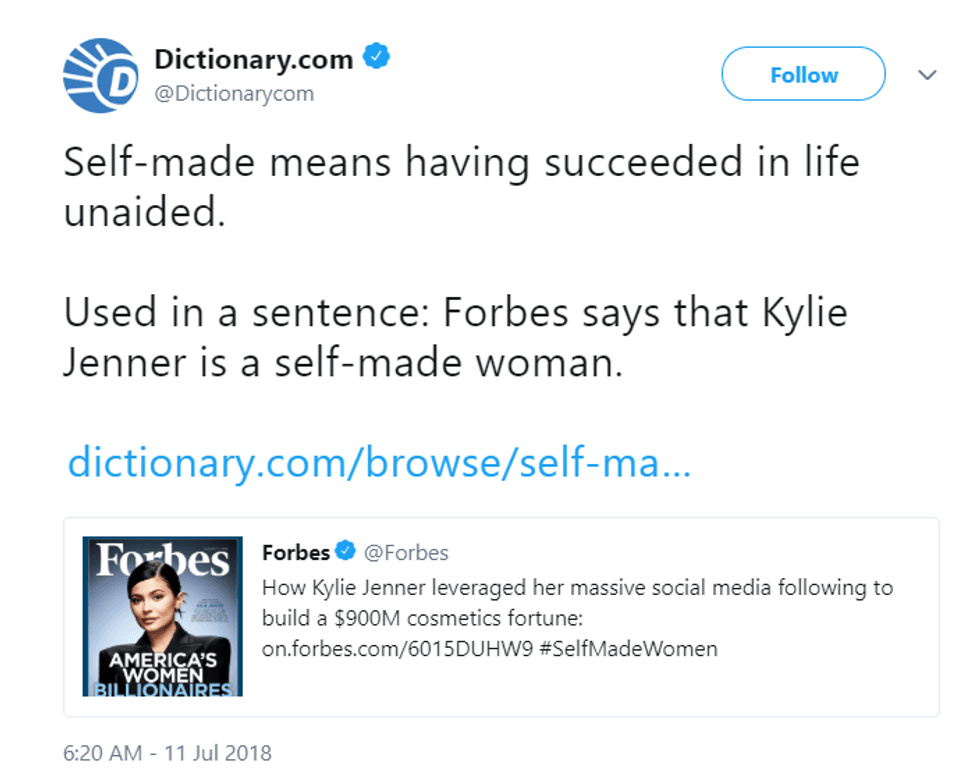Screen dimensions: 980x778
Task: Click Dictionary.com's blue verified badge
Action: [x=376, y=58]
